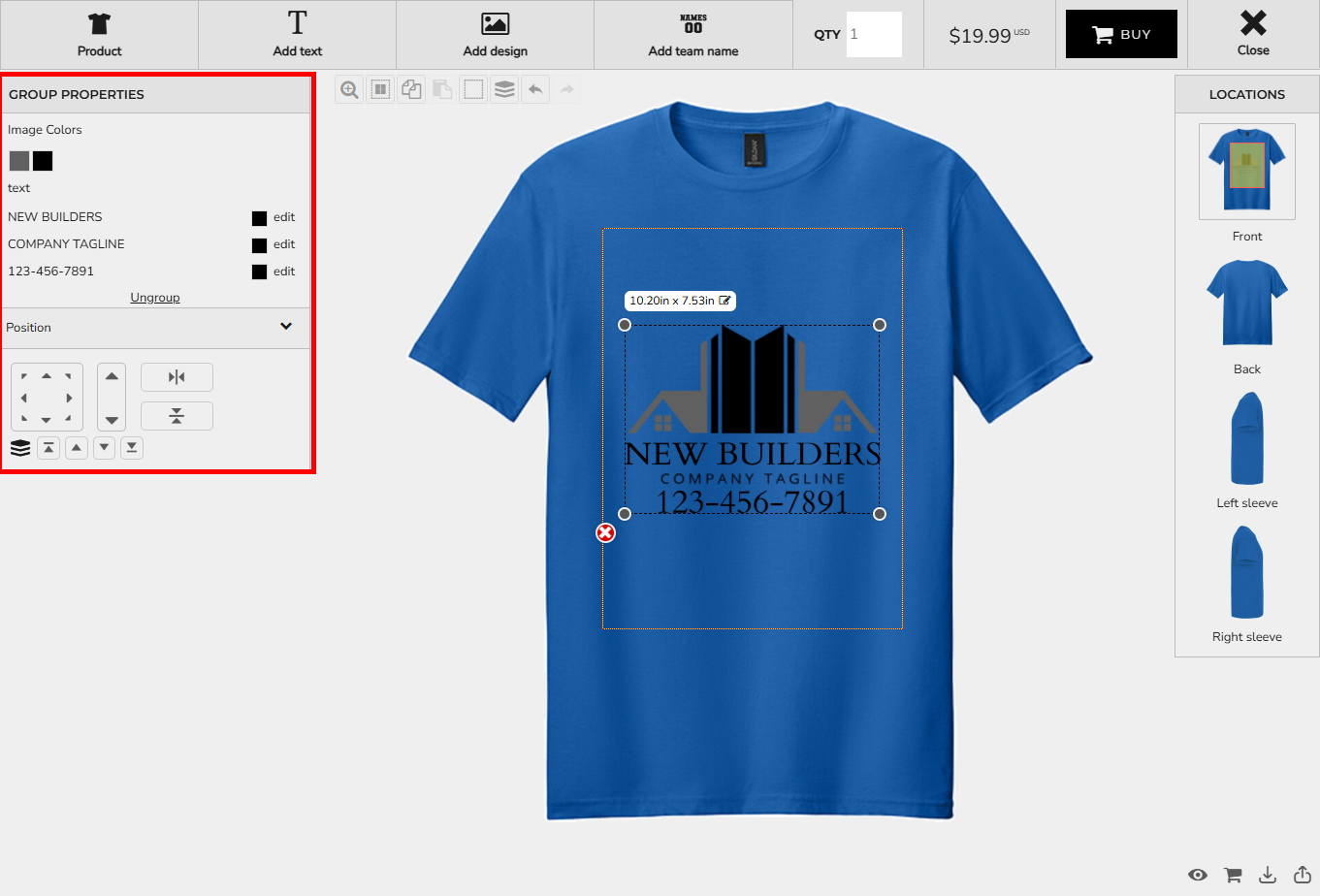Center the design horizontally
The image size is (1320, 896).
coord(177,377)
